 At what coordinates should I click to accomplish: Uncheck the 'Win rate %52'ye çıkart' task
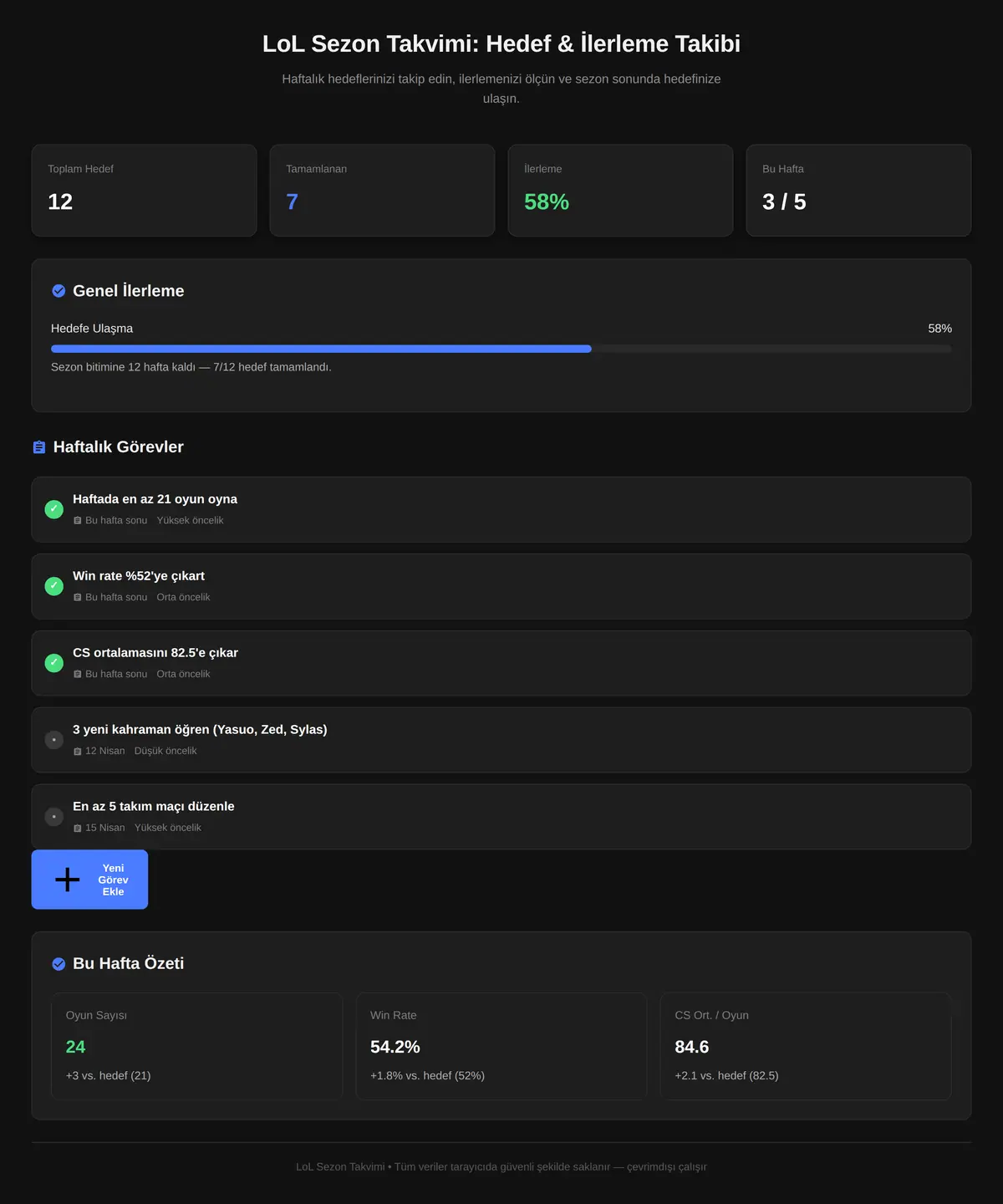(54, 586)
